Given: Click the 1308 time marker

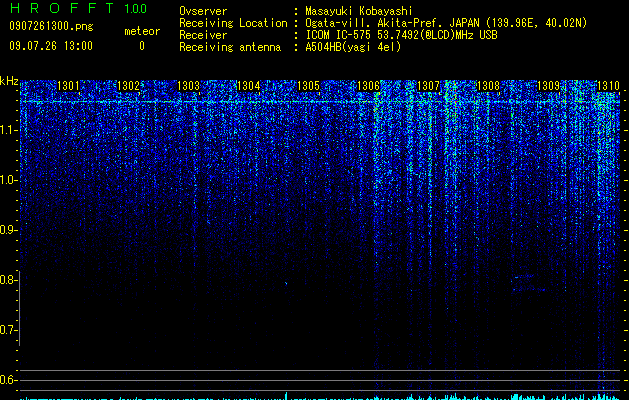Looking at the screenshot, I should 488,86.
